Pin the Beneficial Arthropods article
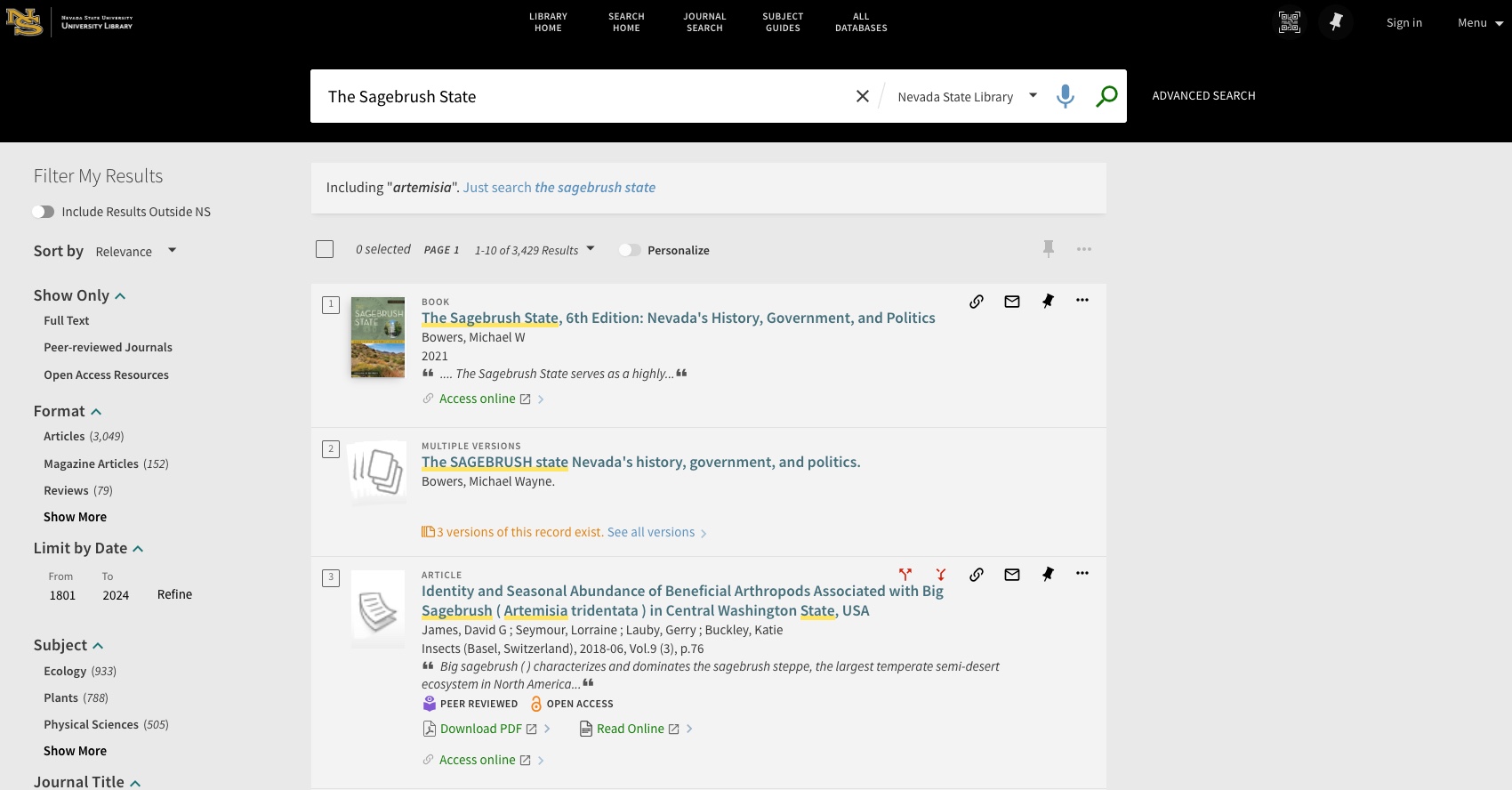 pyautogui.click(x=1048, y=575)
